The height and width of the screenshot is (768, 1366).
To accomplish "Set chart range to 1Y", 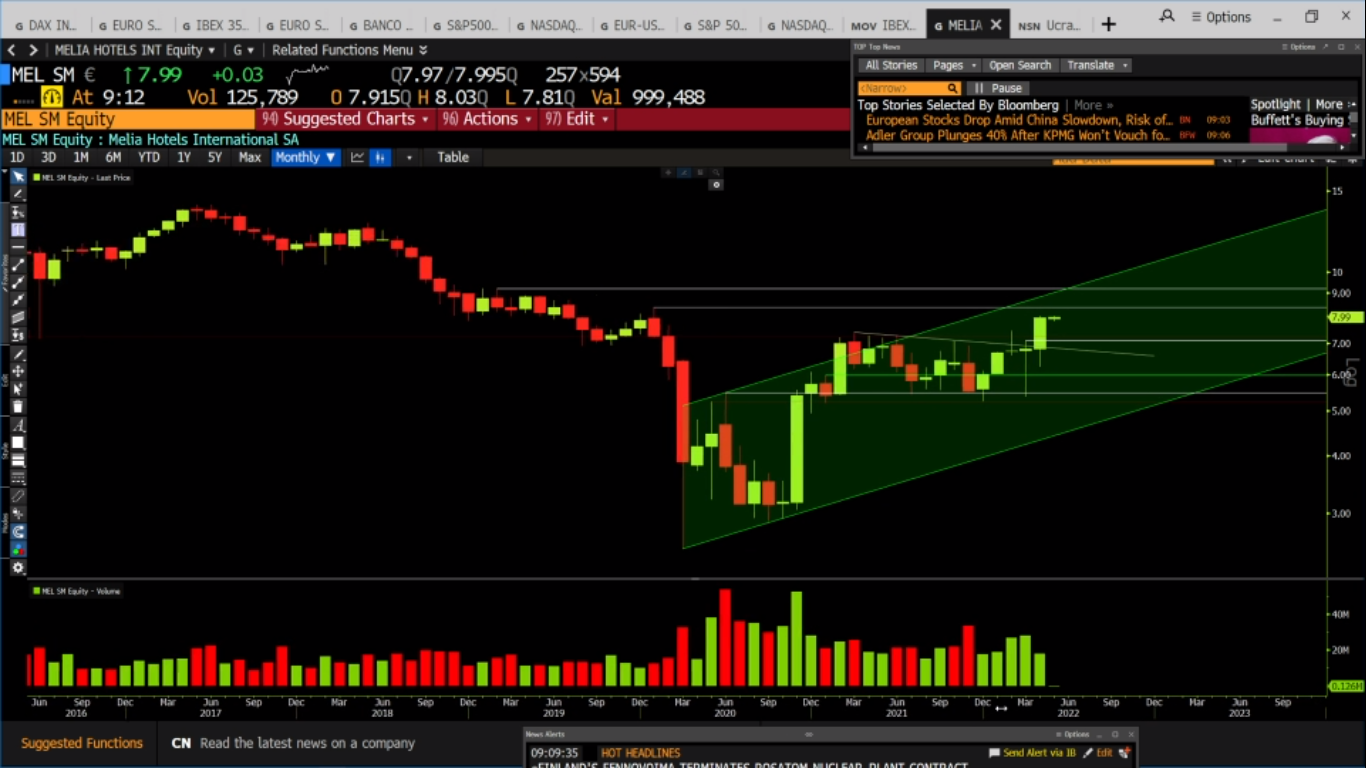I will click(184, 157).
